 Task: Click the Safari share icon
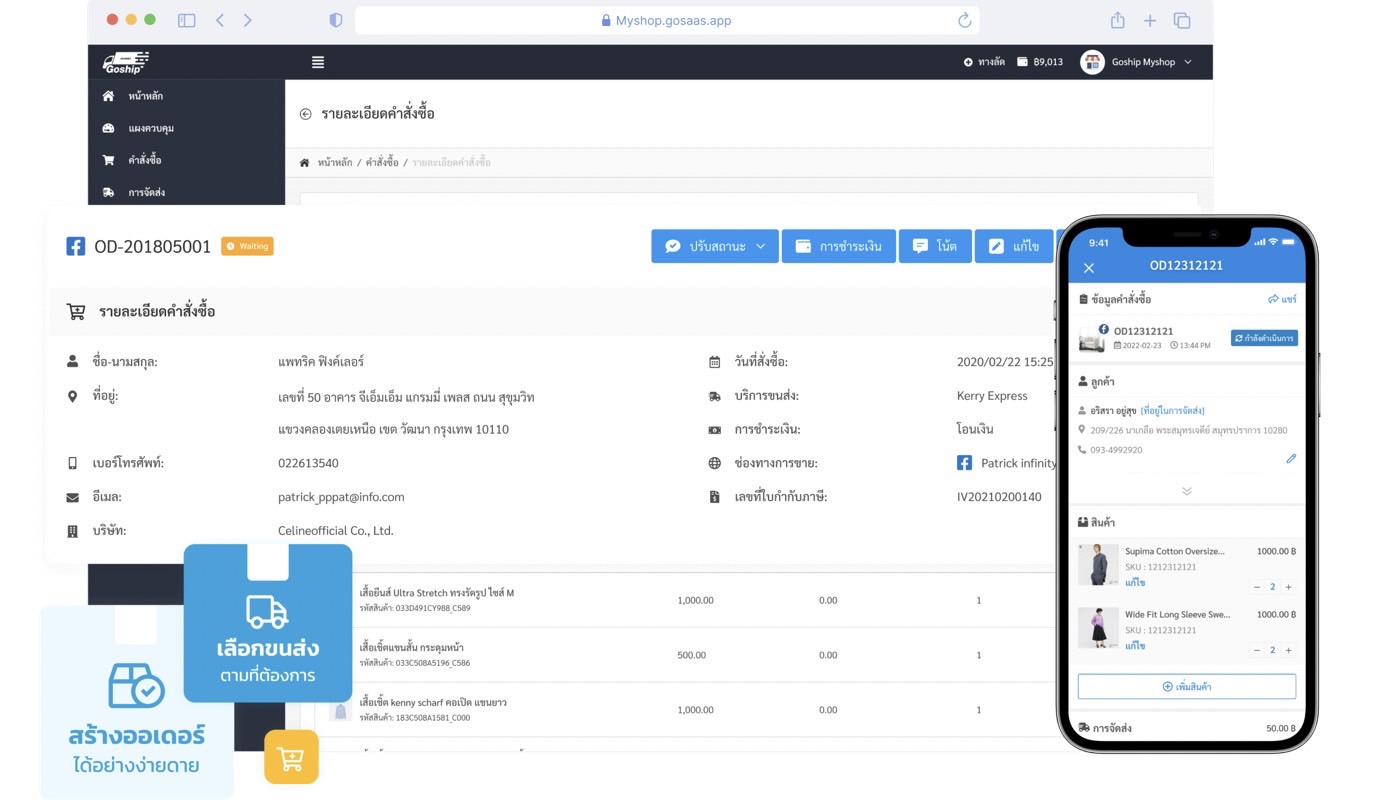tap(1117, 20)
